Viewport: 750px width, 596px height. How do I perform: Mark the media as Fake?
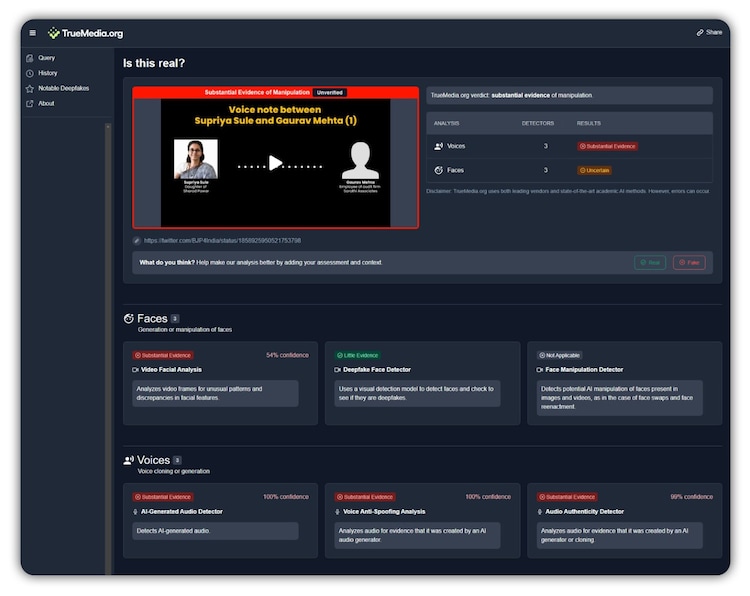point(688,262)
